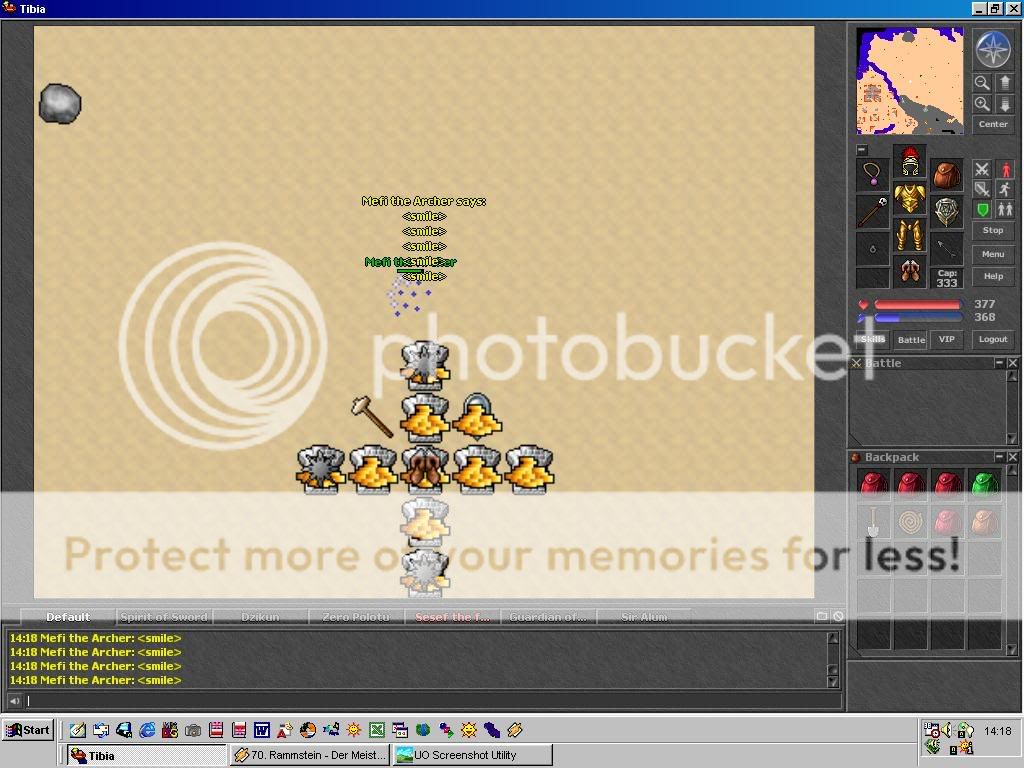Click the compass rose on the minimap
The width and height of the screenshot is (1024, 768).
tap(993, 49)
